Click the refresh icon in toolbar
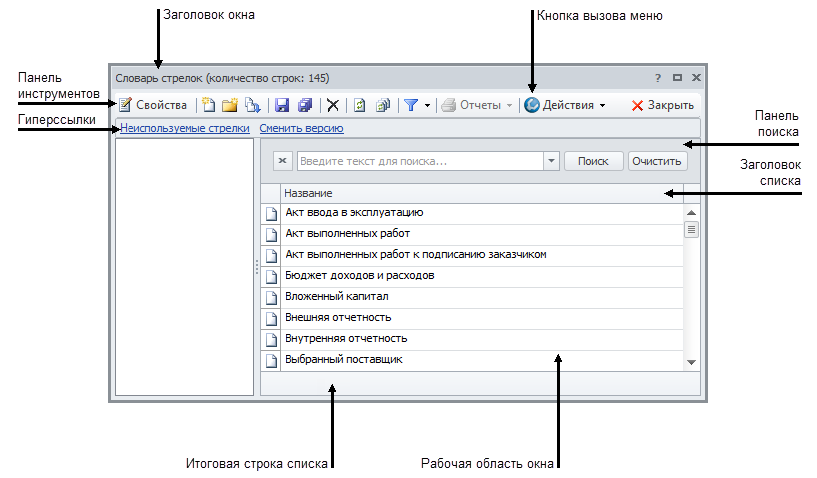 (x=360, y=105)
